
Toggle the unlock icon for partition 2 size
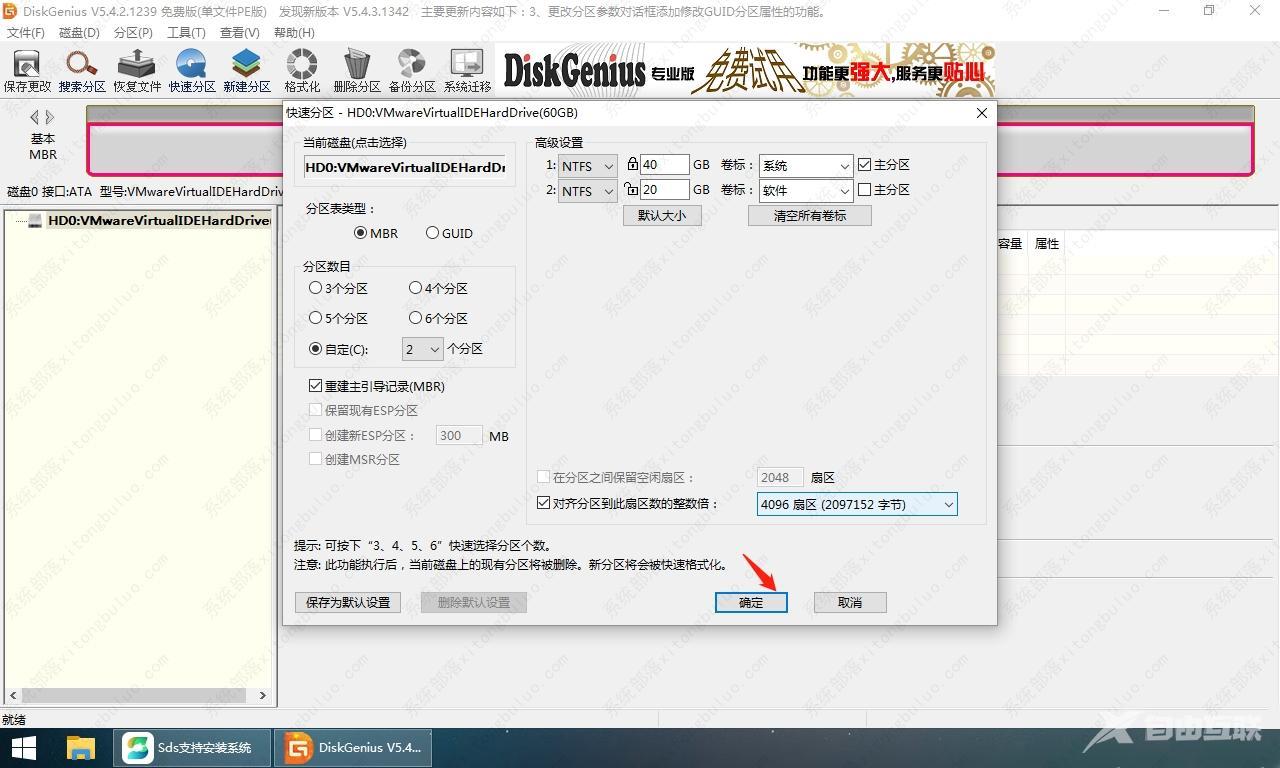point(632,189)
